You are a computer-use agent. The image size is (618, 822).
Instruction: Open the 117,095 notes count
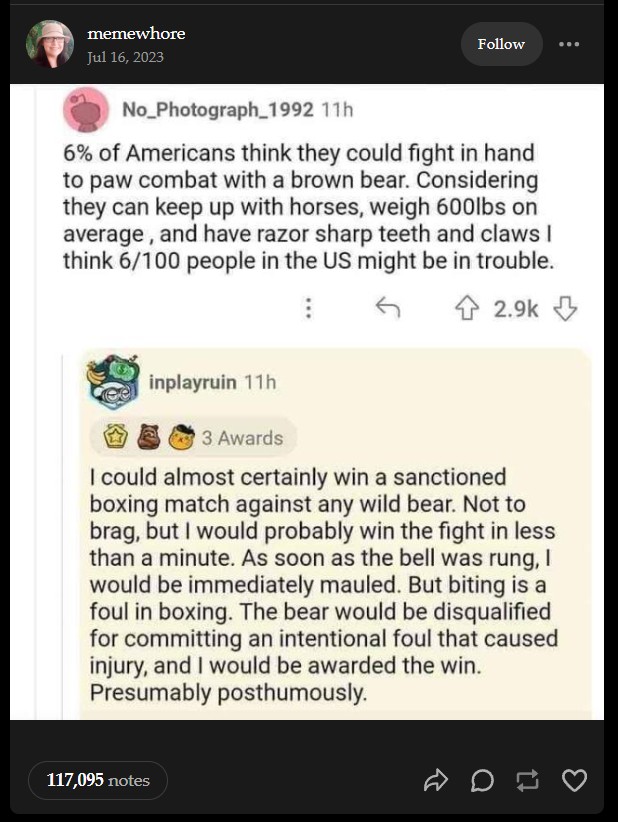pos(98,780)
